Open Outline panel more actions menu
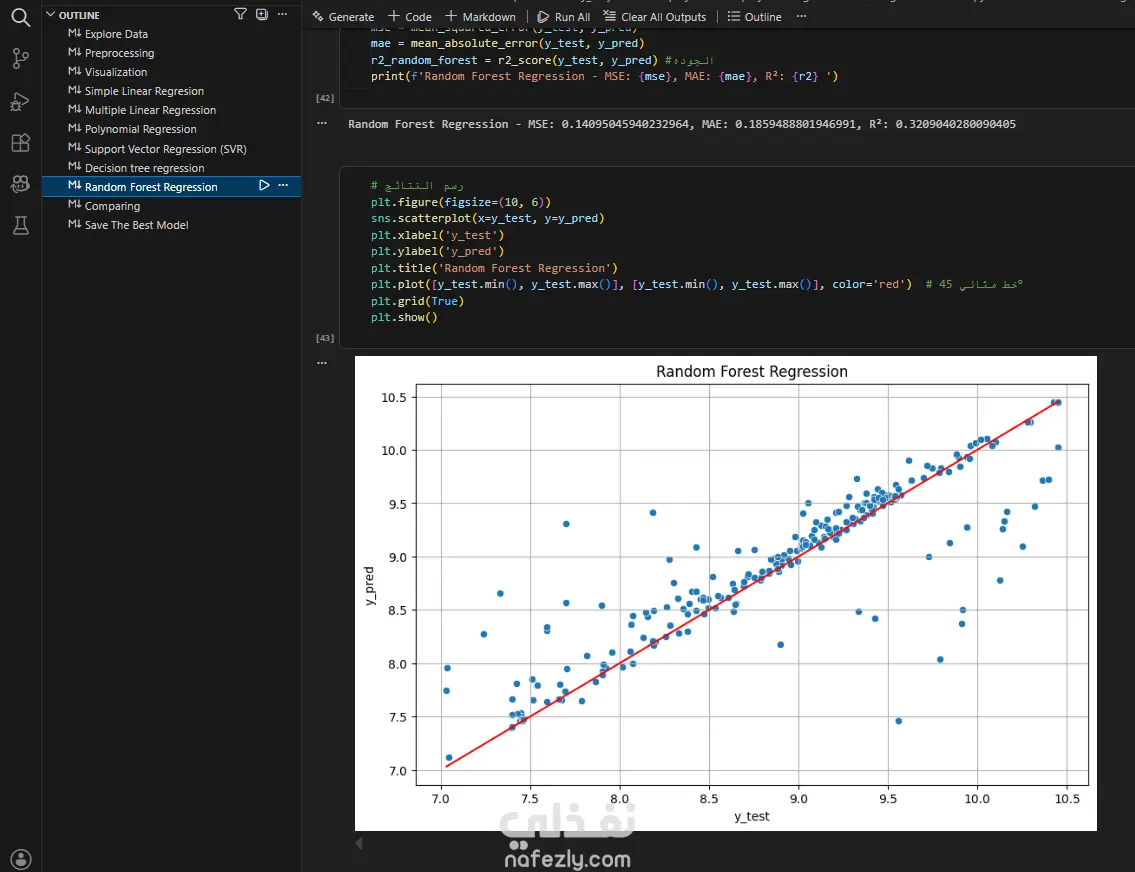Image resolution: width=1135 pixels, height=872 pixels. click(282, 14)
